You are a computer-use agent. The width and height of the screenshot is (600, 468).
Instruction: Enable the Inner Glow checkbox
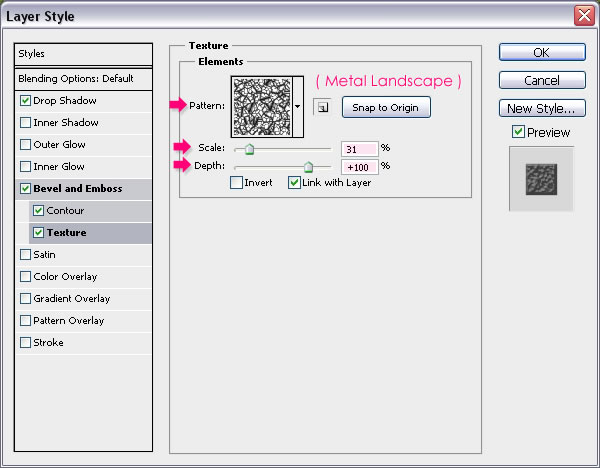25,166
